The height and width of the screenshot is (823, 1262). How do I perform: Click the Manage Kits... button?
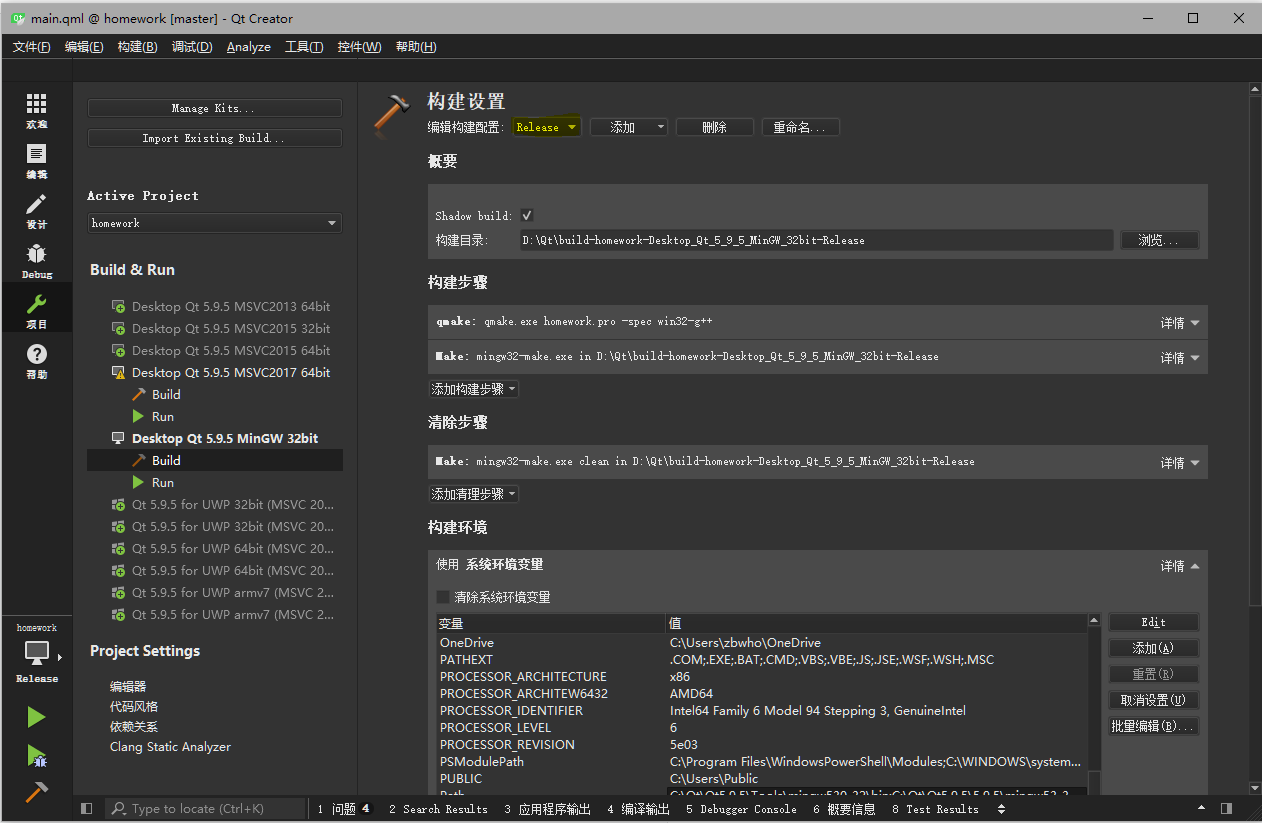[214, 108]
